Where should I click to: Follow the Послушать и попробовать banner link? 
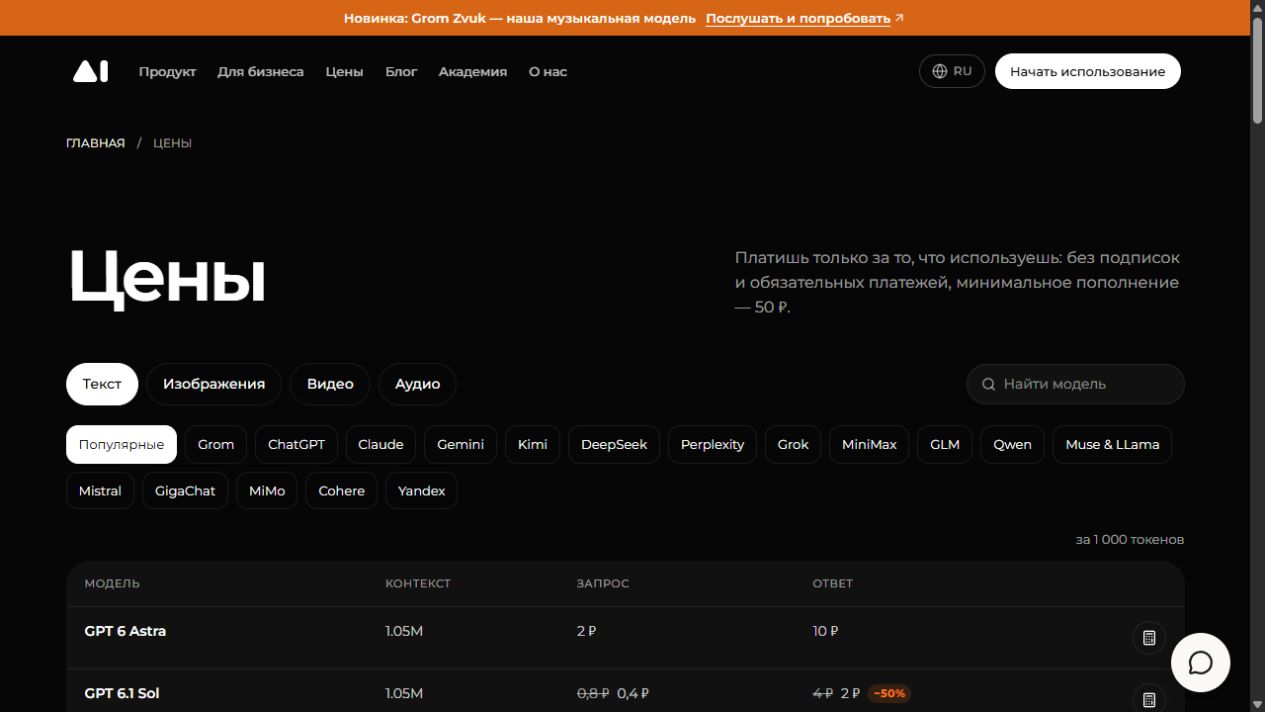pyautogui.click(x=804, y=18)
